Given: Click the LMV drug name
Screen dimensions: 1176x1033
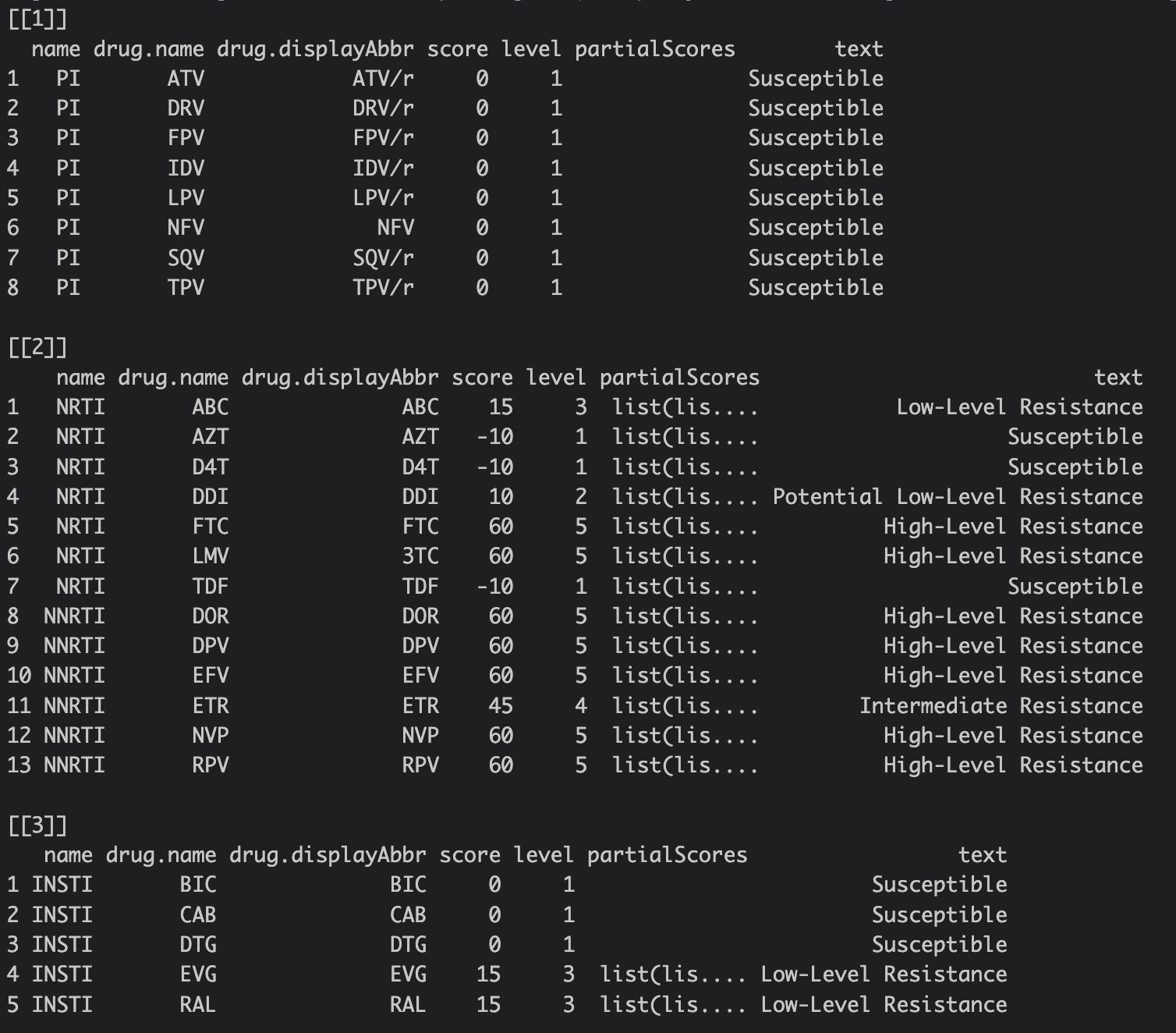Looking at the screenshot, I should [211, 556].
